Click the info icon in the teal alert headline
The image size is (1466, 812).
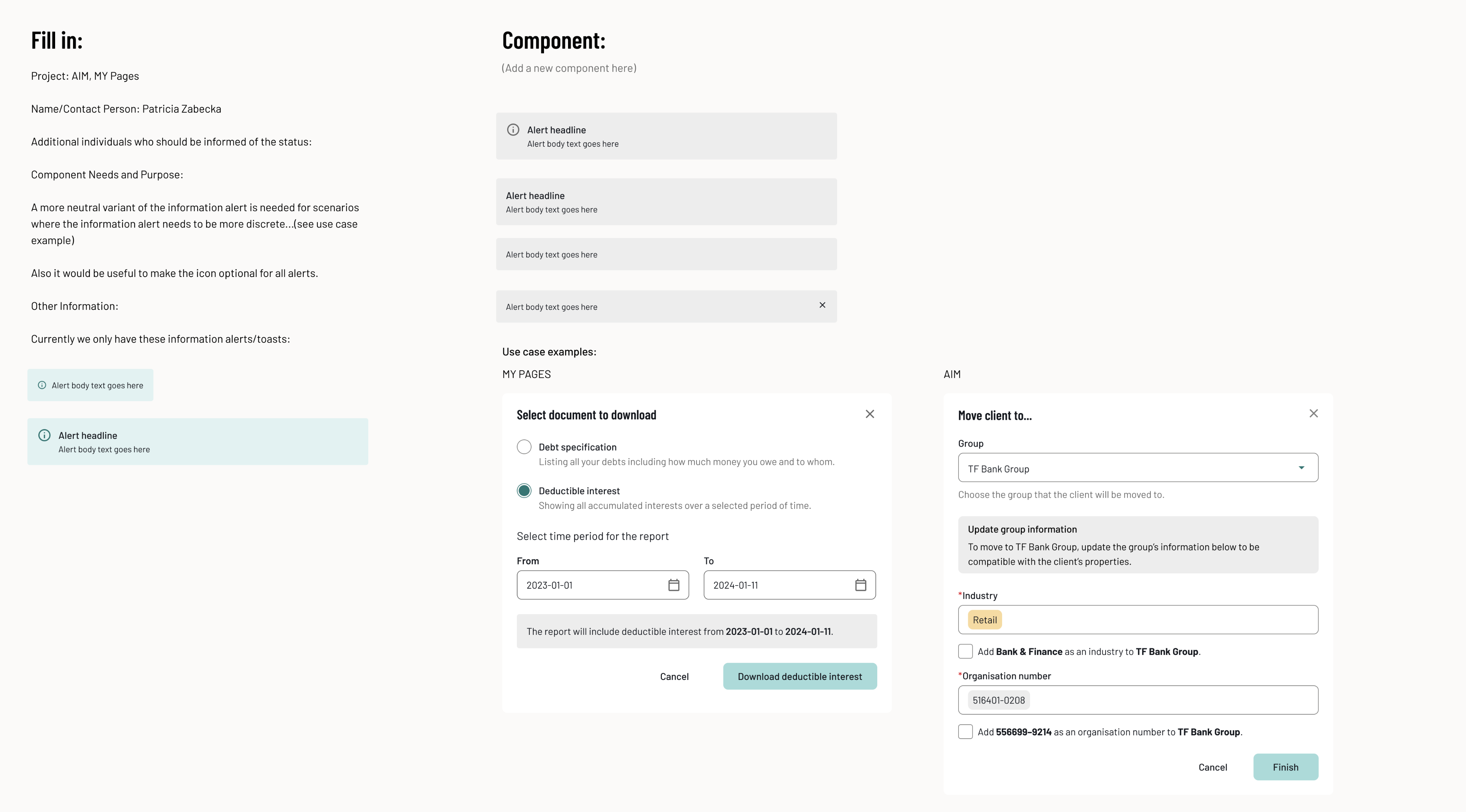44,435
